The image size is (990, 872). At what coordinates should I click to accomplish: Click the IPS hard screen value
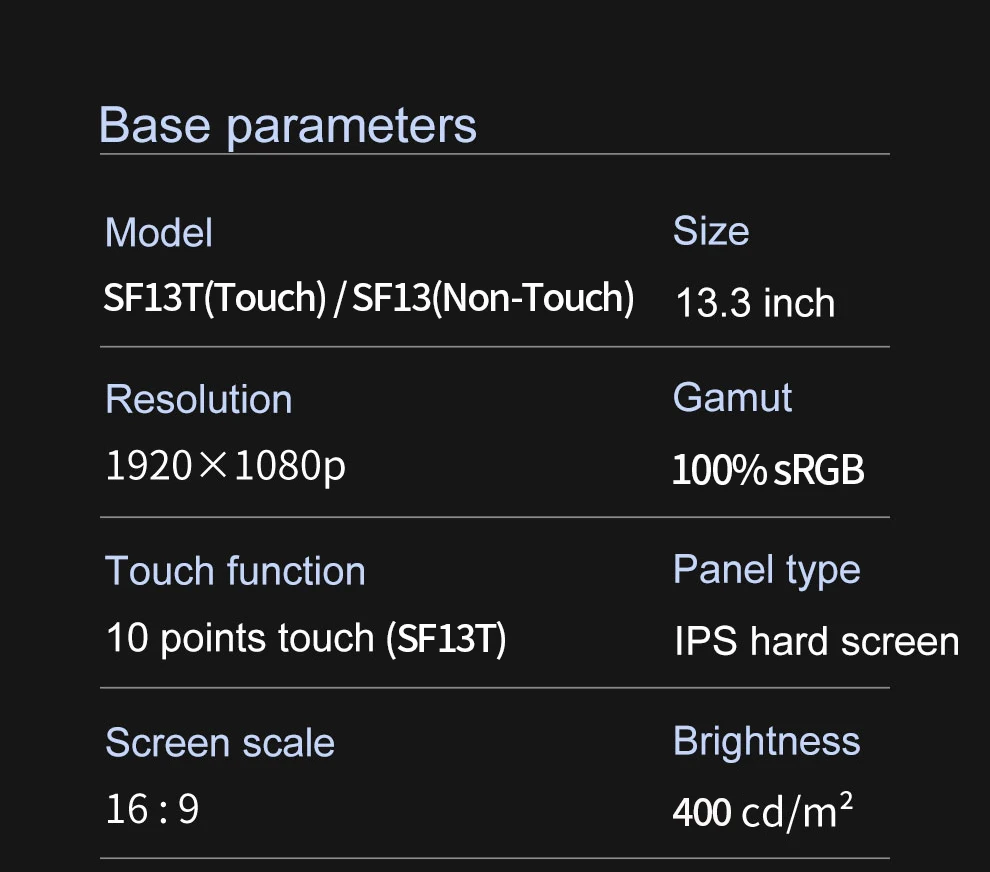(x=817, y=642)
